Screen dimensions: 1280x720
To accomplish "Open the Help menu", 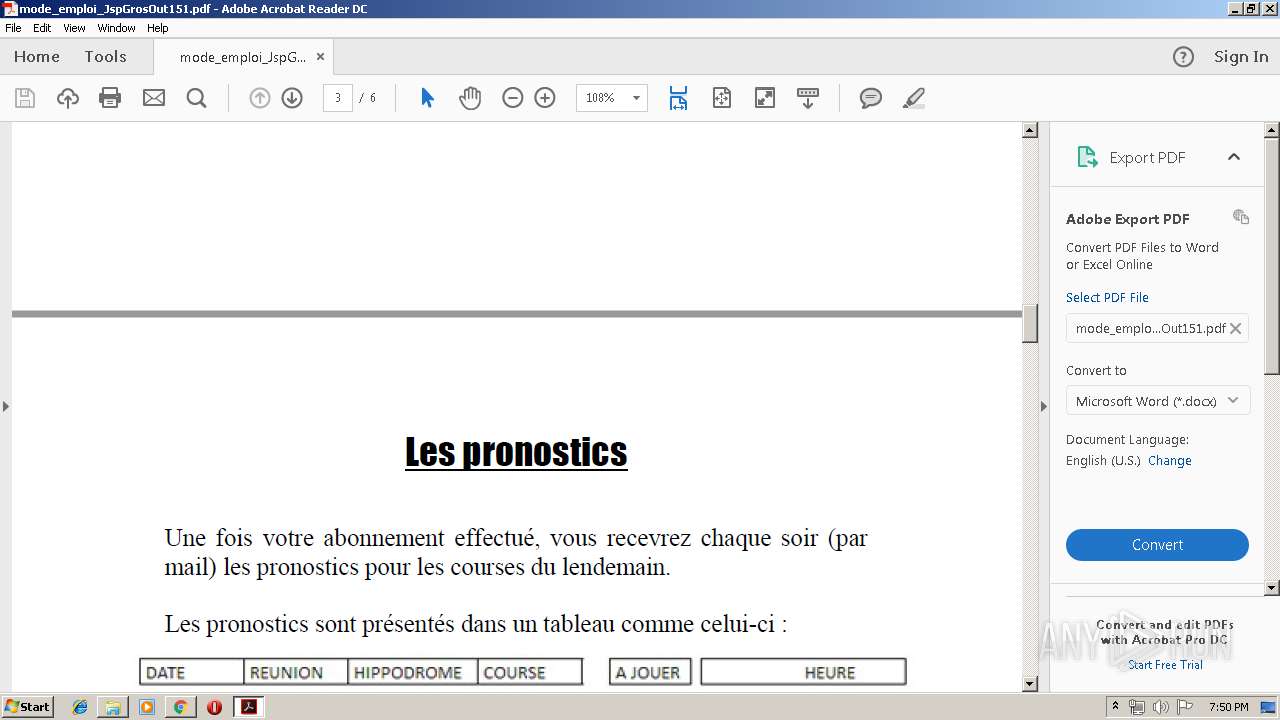I will [158, 28].
